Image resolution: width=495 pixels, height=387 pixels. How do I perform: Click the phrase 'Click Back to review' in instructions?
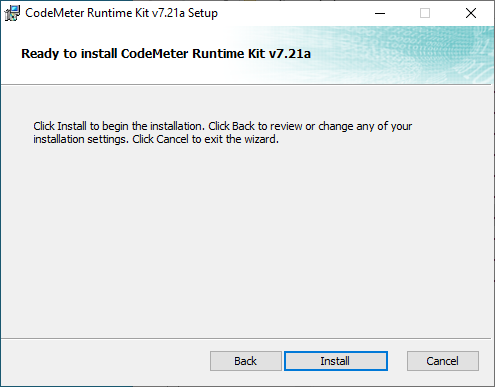tap(255, 126)
